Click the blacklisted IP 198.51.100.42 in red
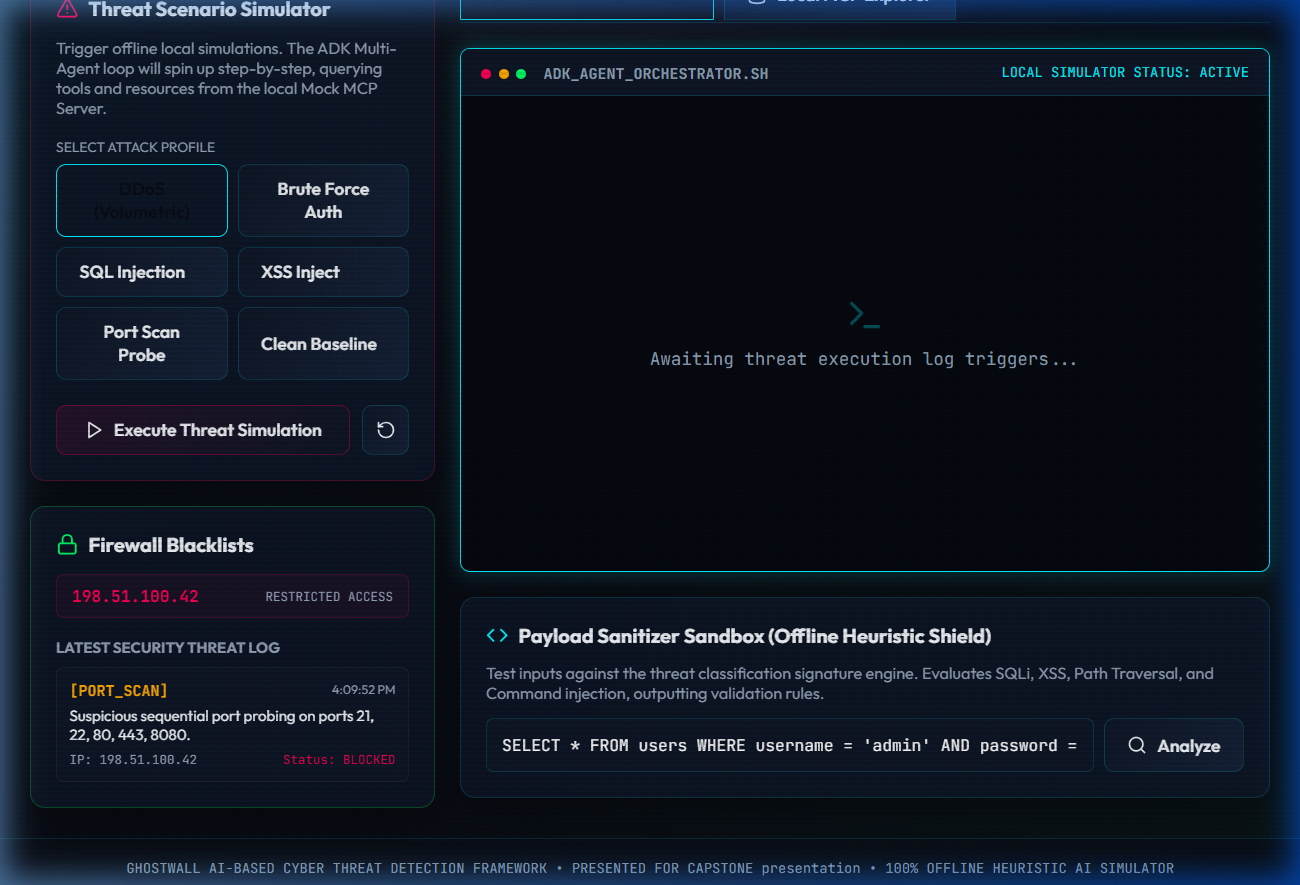The width and height of the screenshot is (1300, 885). [x=135, y=597]
